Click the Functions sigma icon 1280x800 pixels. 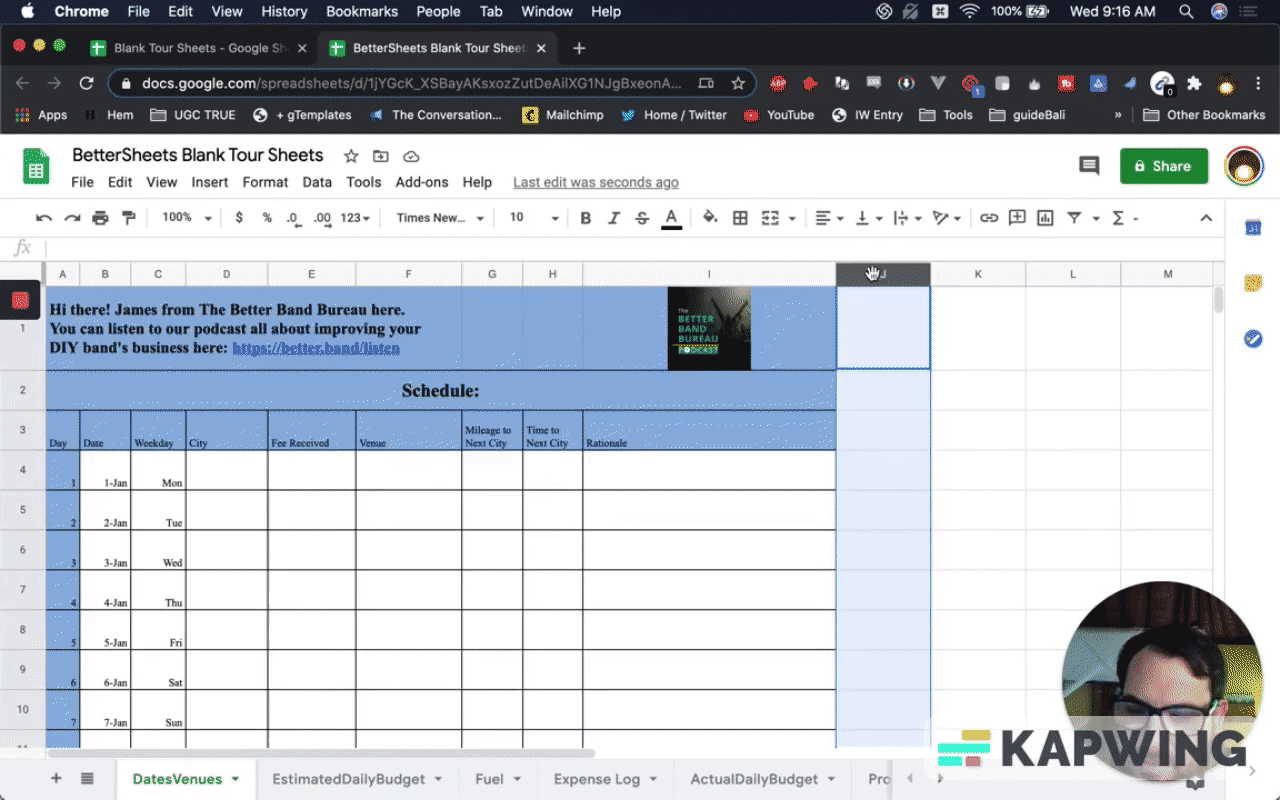(1118, 218)
